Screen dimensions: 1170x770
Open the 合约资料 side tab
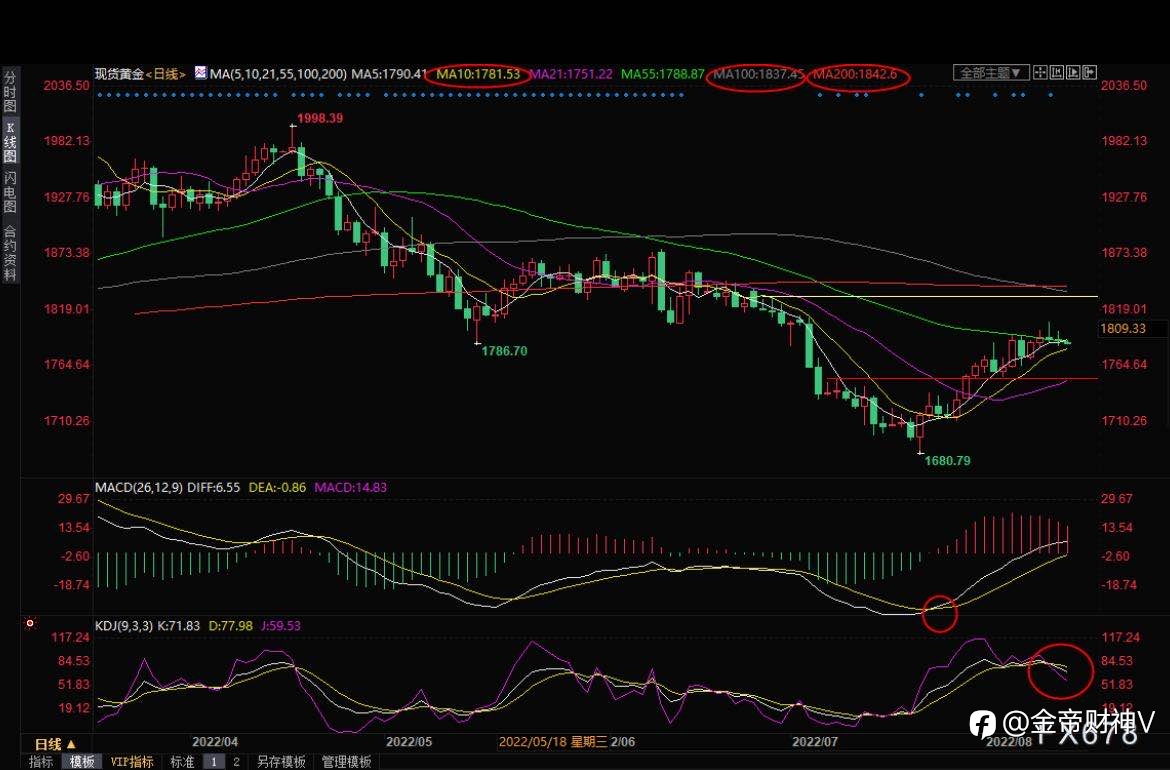pyautogui.click(x=10, y=252)
